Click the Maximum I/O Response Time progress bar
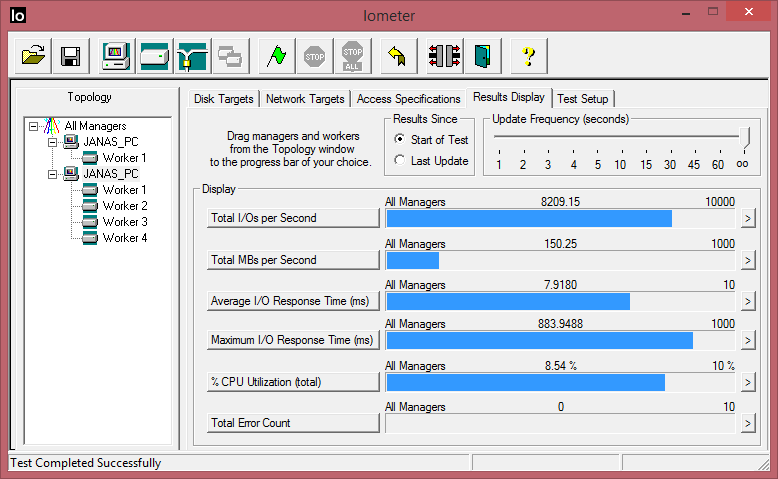The width and height of the screenshot is (778, 479). coord(560,341)
